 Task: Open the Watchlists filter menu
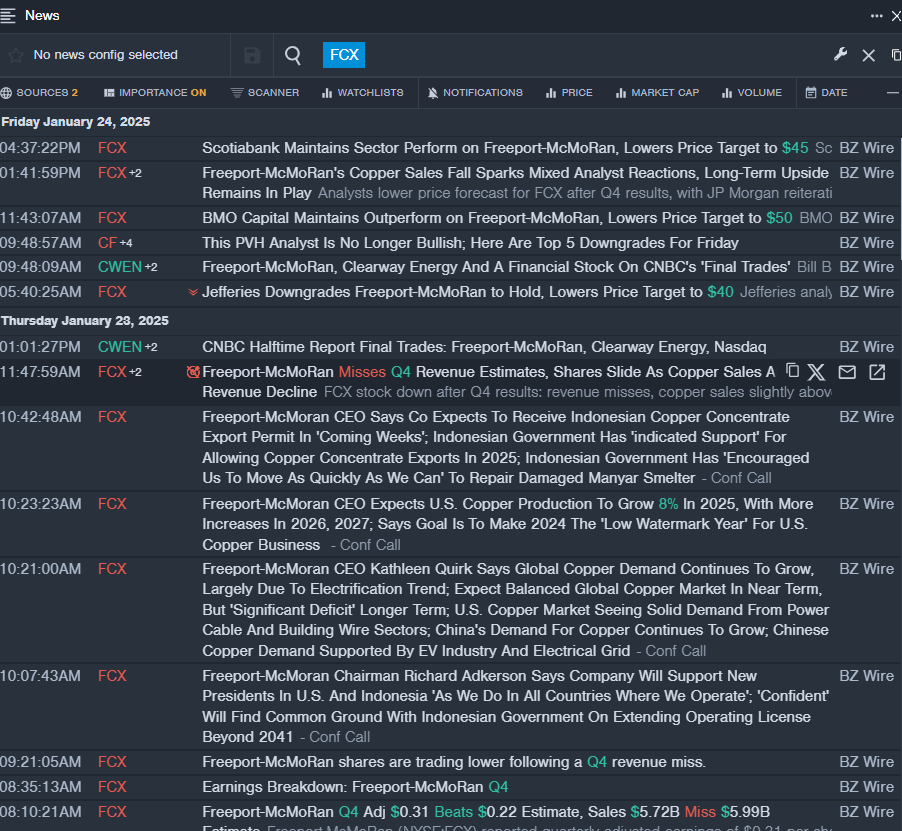(x=362, y=93)
